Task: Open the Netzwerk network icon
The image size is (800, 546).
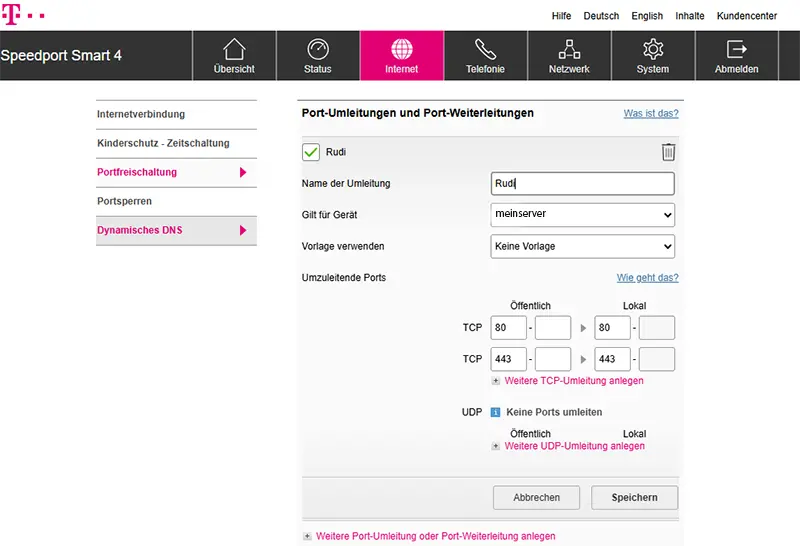Action: [x=569, y=50]
